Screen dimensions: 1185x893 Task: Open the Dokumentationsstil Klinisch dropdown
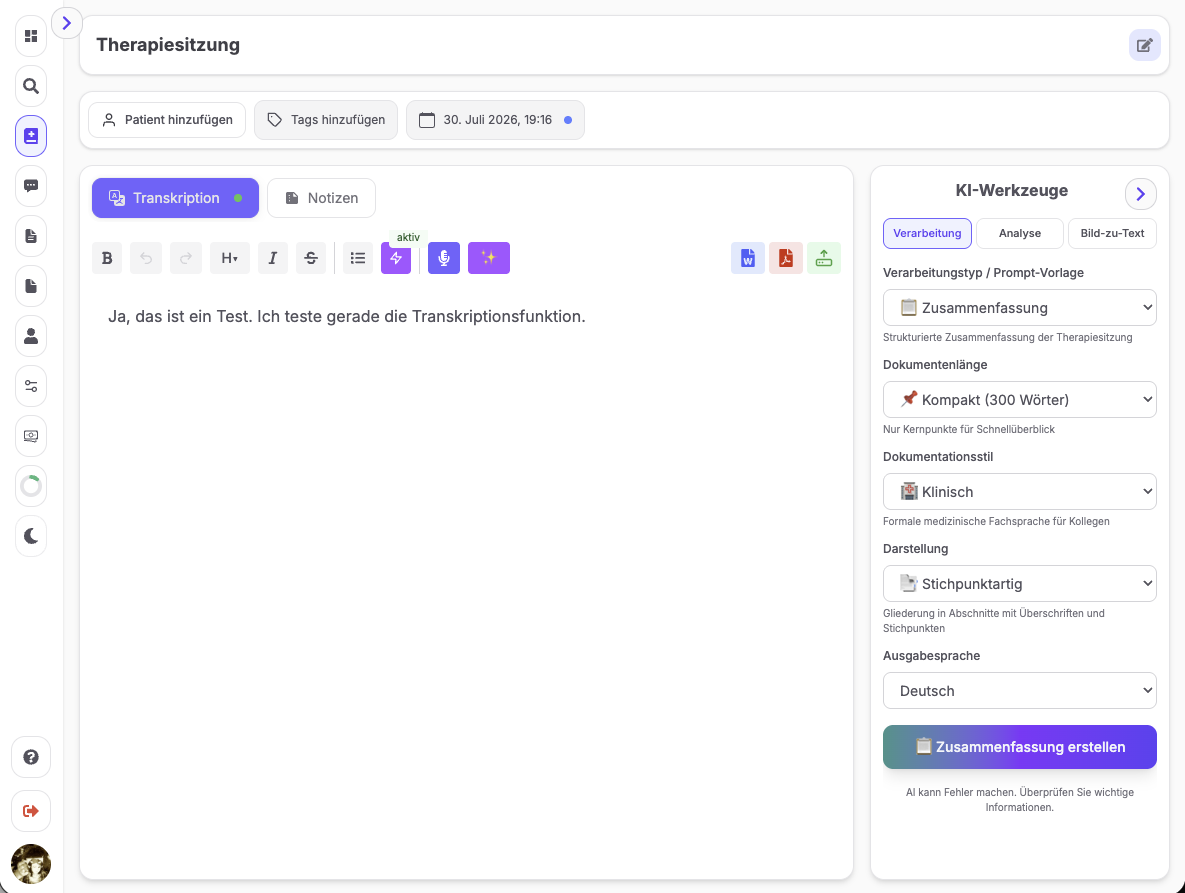1019,492
